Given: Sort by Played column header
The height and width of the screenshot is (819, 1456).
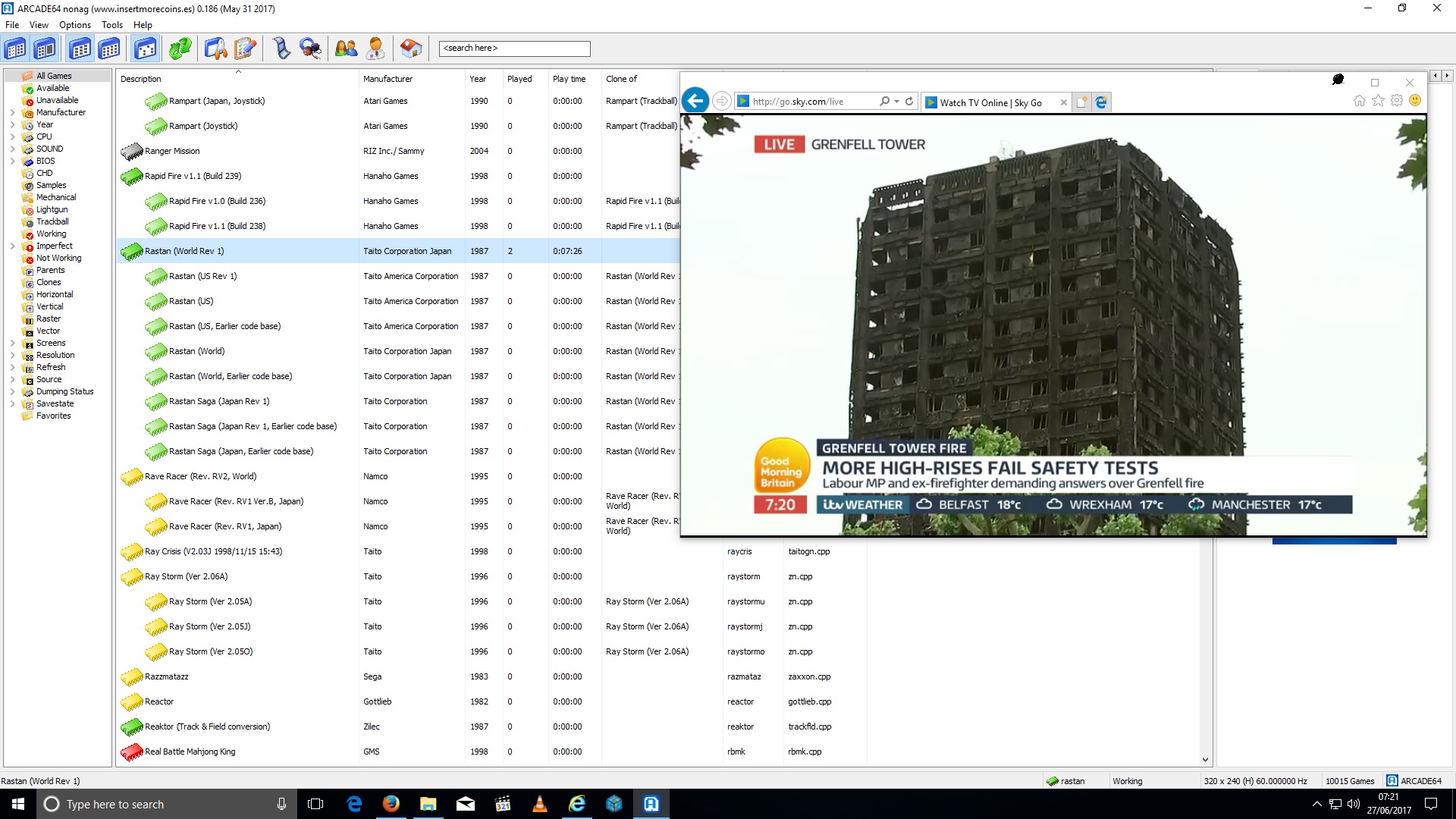Looking at the screenshot, I should [526, 79].
